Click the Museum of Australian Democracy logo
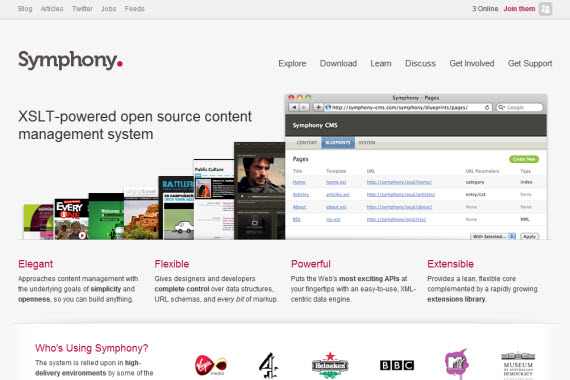 pos(518,365)
